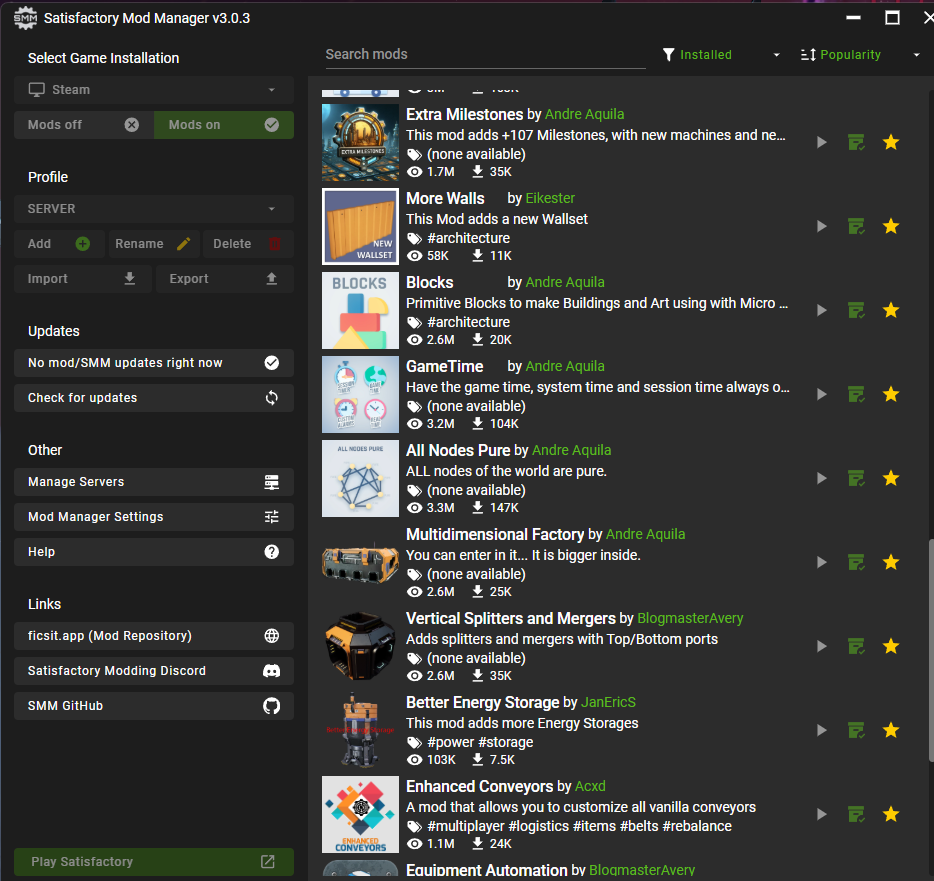Click the Discord logo icon
Screen dimensions: 934x881
[x=272, y=671]
